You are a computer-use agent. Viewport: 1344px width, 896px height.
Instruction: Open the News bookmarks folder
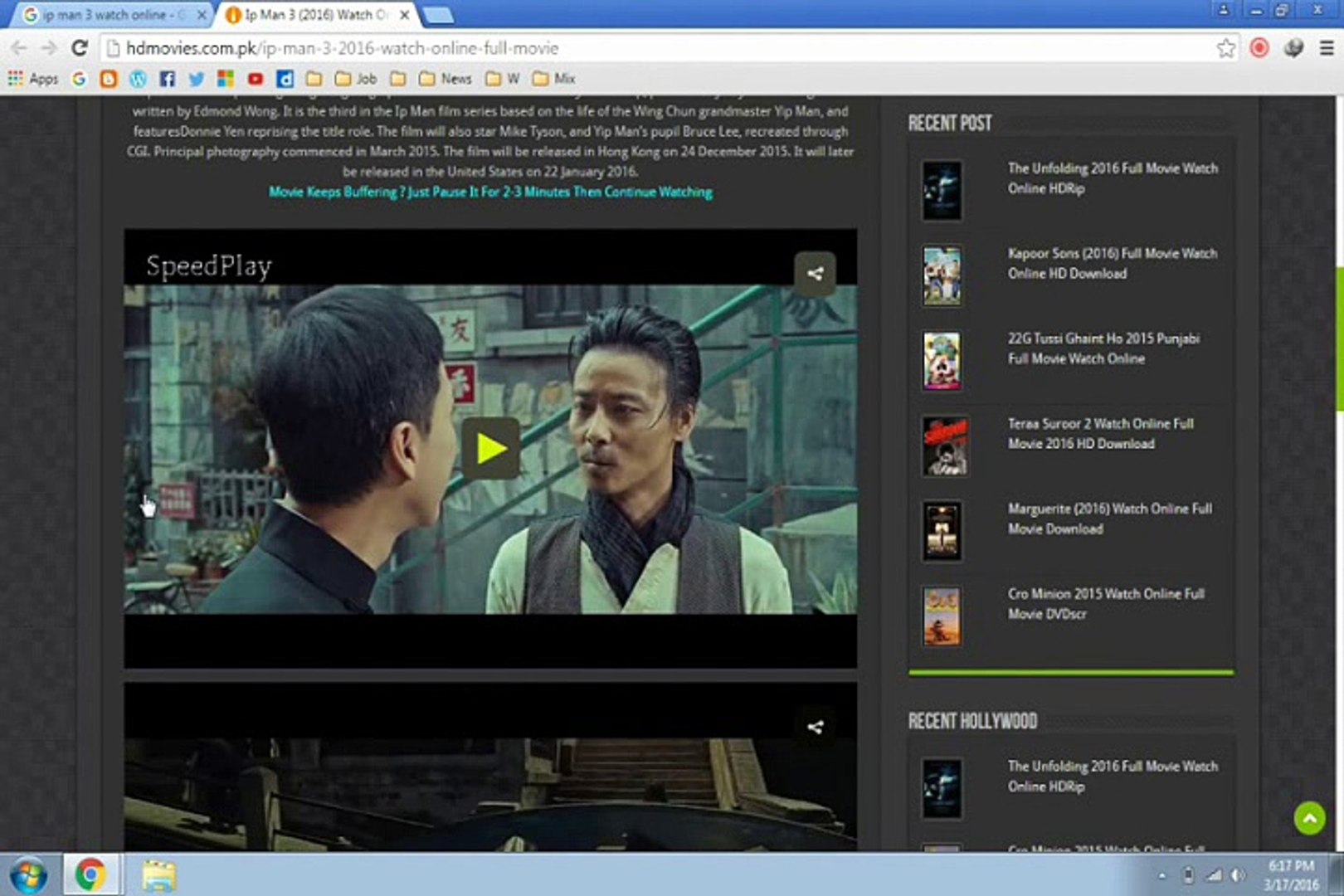446,79
